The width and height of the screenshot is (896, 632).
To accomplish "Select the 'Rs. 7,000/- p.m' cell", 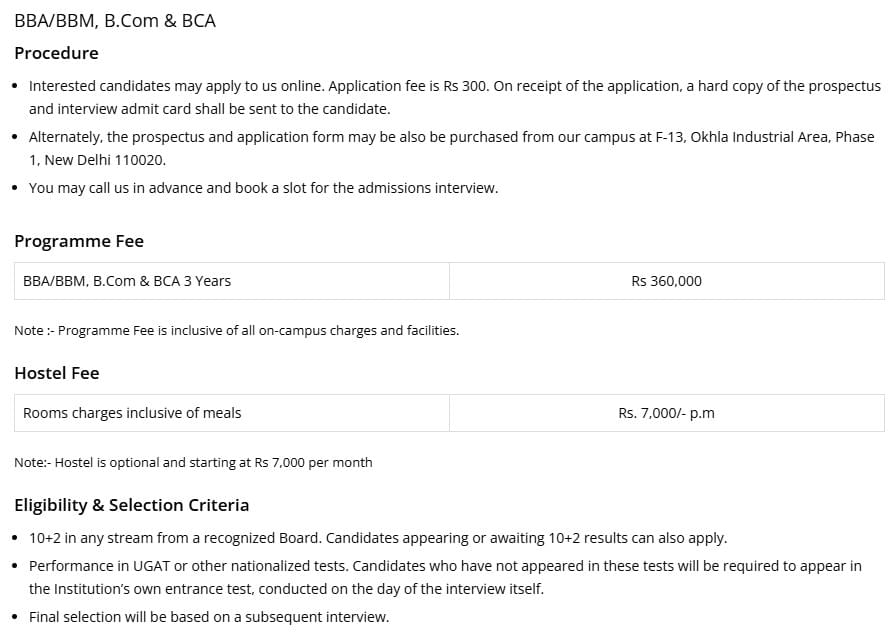I will pyautogui.click(x=666, y=413).
